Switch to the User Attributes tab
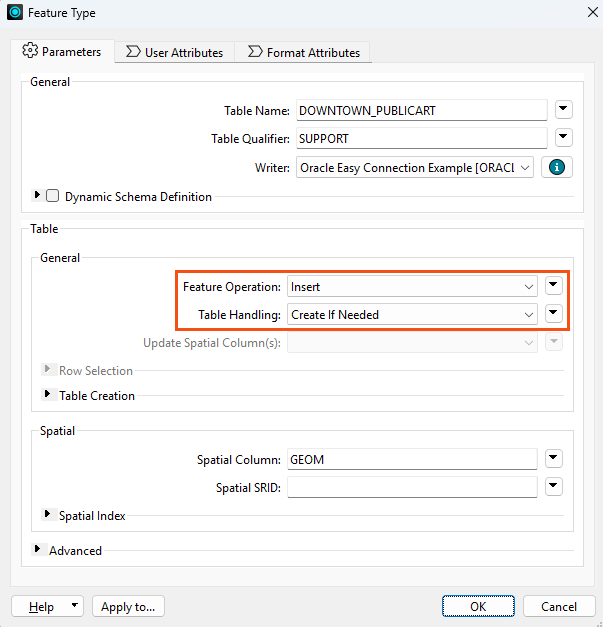603x627 pixels. [x=174, y=52]
